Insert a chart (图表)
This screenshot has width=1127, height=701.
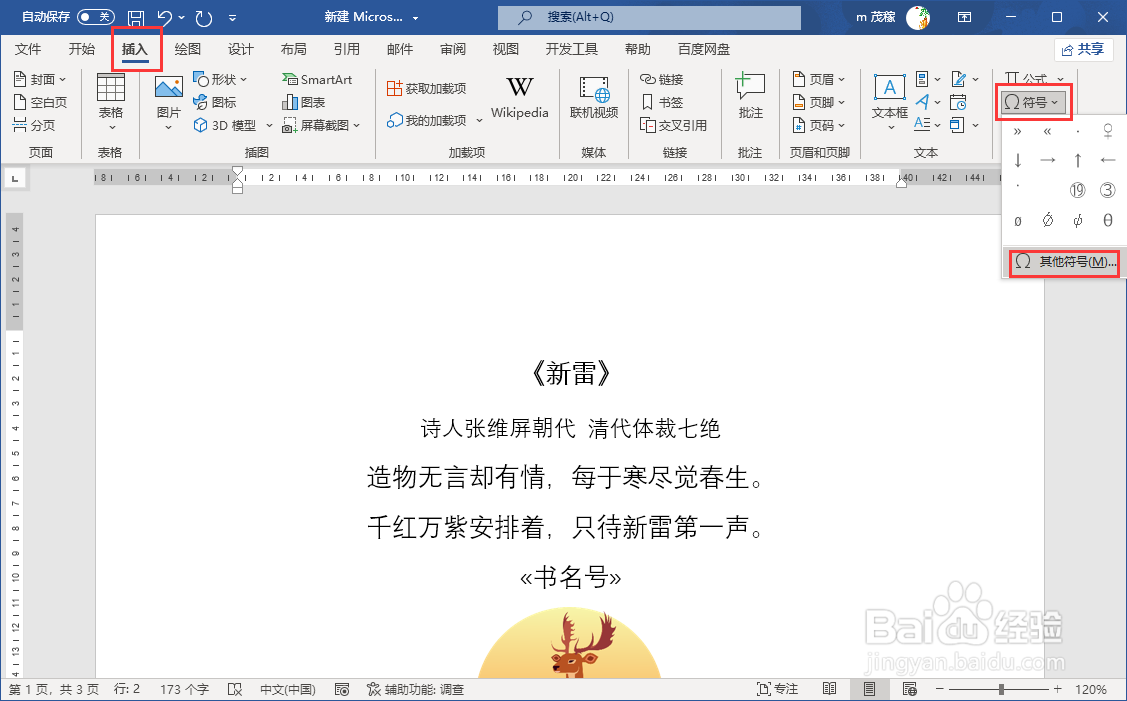click(x=304, y=102)
